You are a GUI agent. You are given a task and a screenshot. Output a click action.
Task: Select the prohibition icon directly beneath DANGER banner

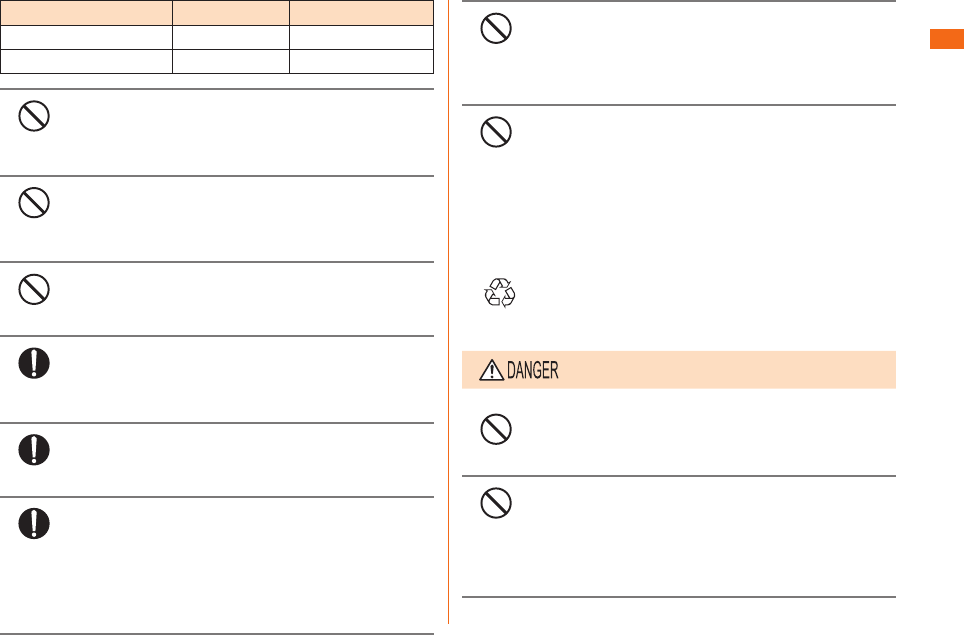coord(496,429)
